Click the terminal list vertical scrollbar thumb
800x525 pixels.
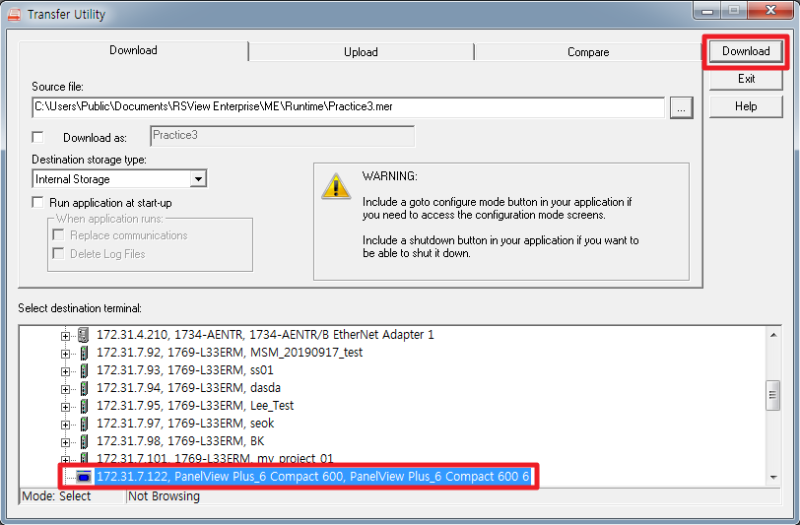(773, 395)
